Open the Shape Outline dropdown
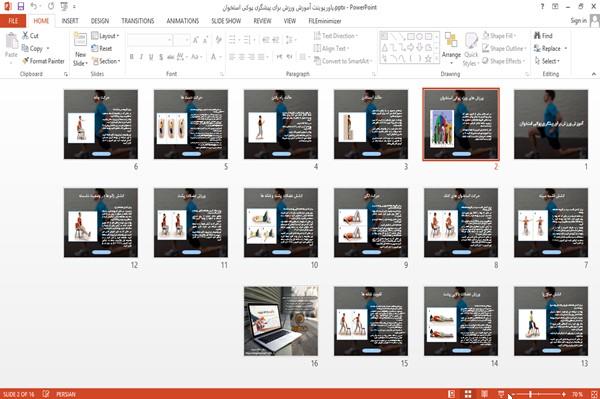600x399 pixels. [x=504, y=48]
